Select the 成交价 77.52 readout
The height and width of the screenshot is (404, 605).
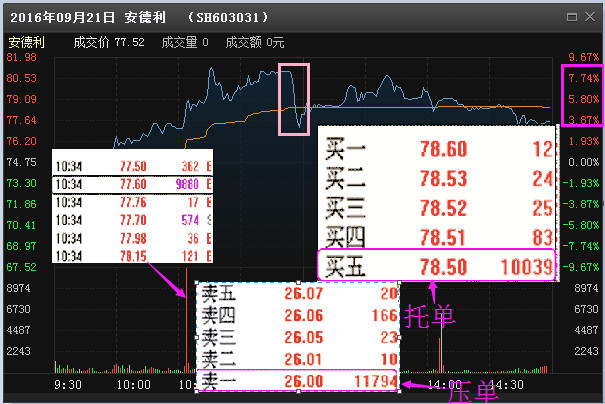tap(109, 42)
